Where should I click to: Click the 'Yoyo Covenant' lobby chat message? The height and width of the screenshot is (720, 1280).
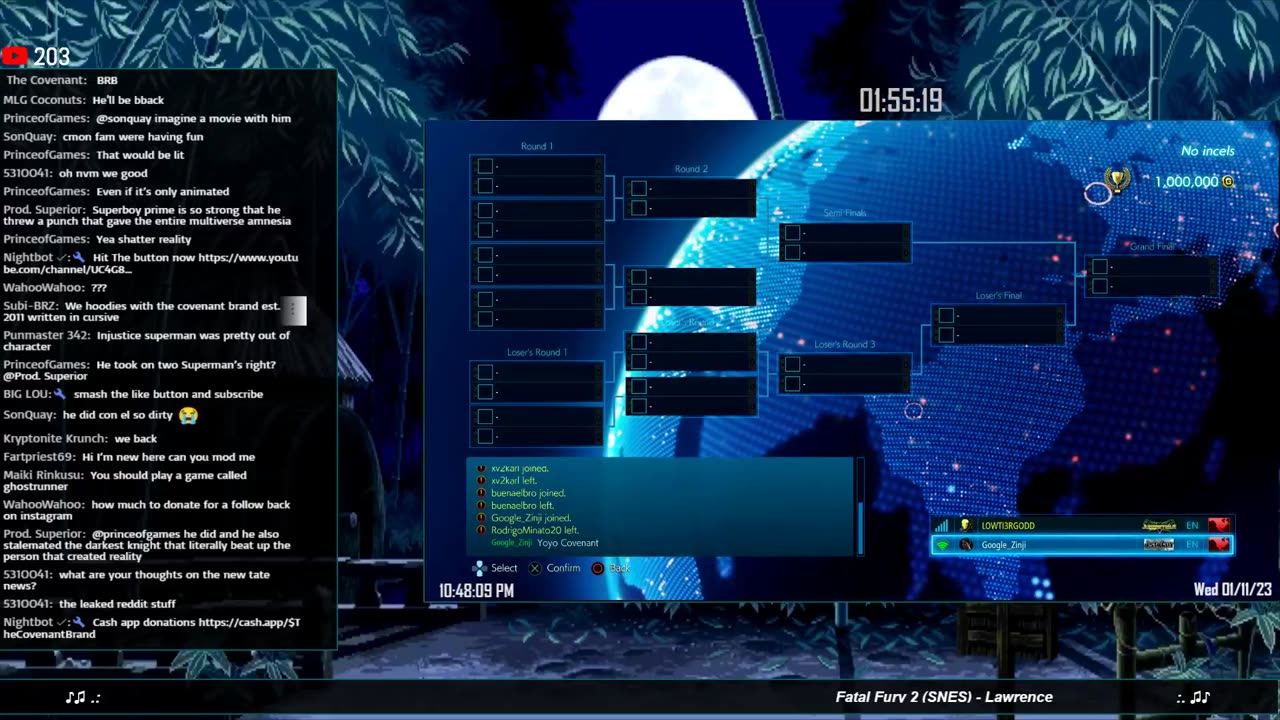(x=567, y=543)
